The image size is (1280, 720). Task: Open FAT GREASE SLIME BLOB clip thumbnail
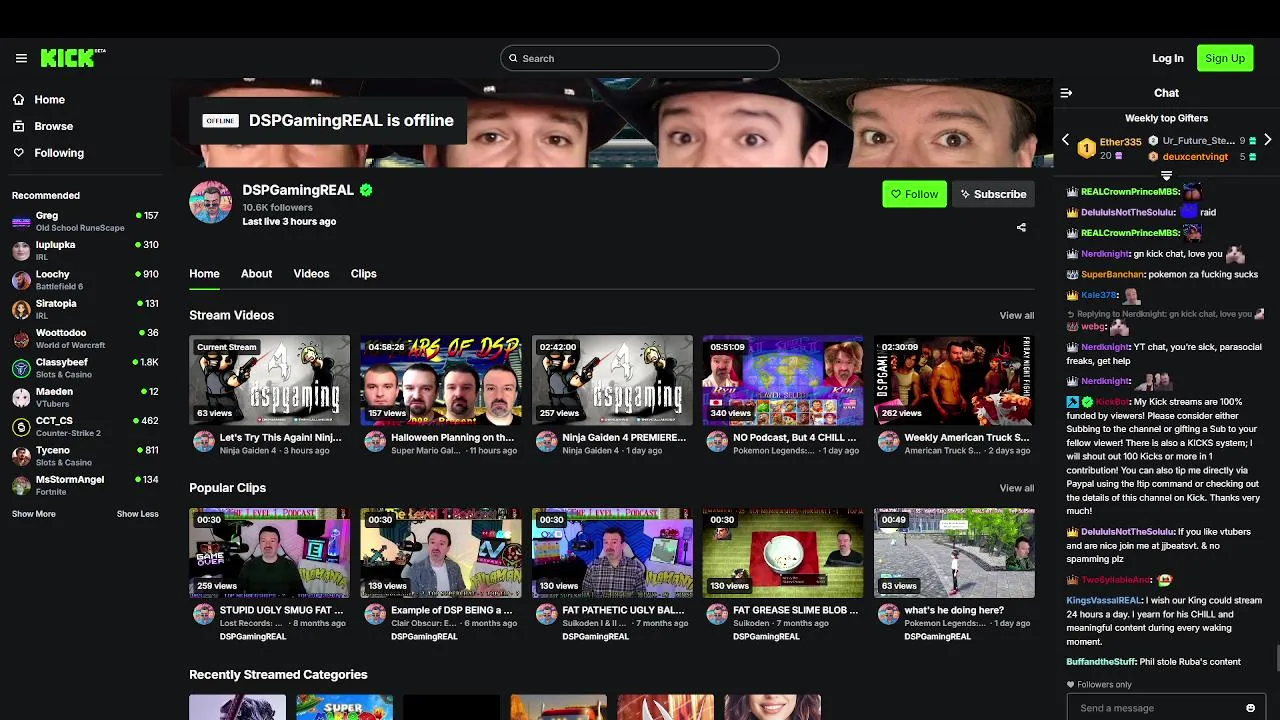(783, 553)
